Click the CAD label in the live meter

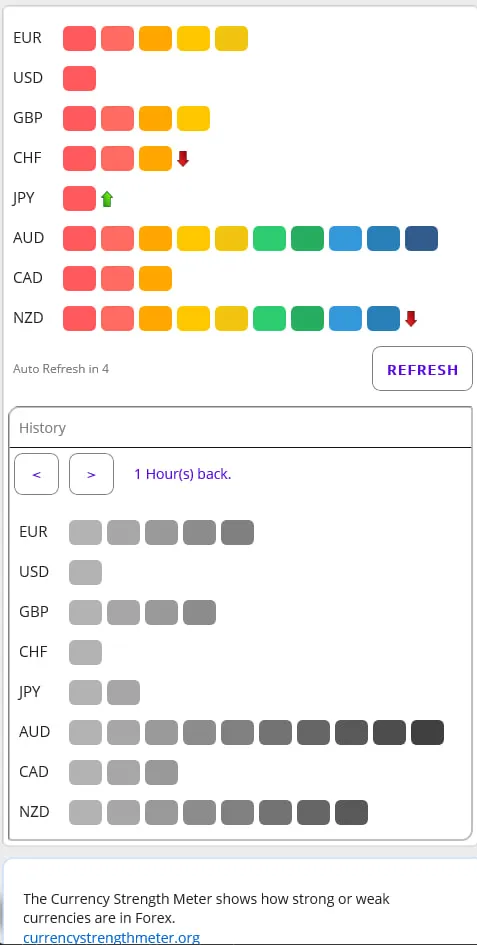(x=28, y=278)
